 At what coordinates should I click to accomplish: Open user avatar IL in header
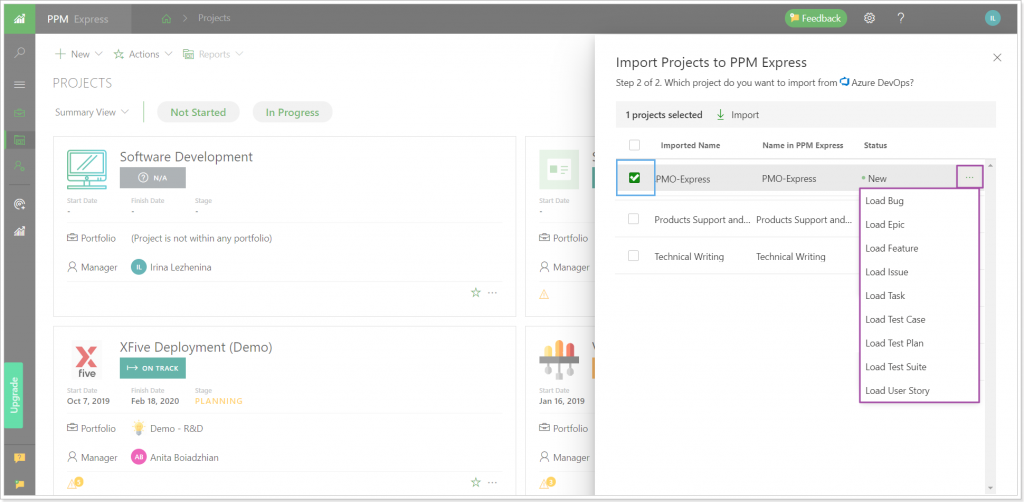(993, 18)
